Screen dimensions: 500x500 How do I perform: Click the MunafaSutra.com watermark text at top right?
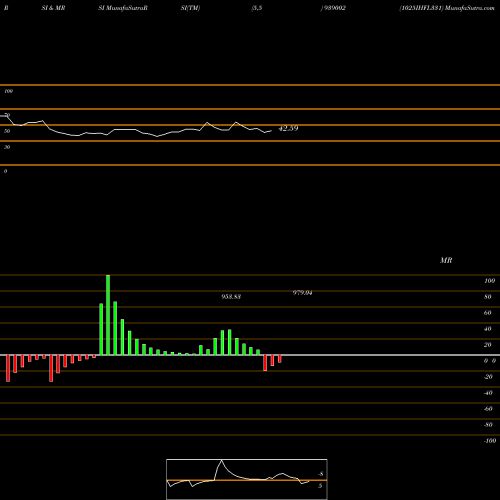click(x=470, y=8)
